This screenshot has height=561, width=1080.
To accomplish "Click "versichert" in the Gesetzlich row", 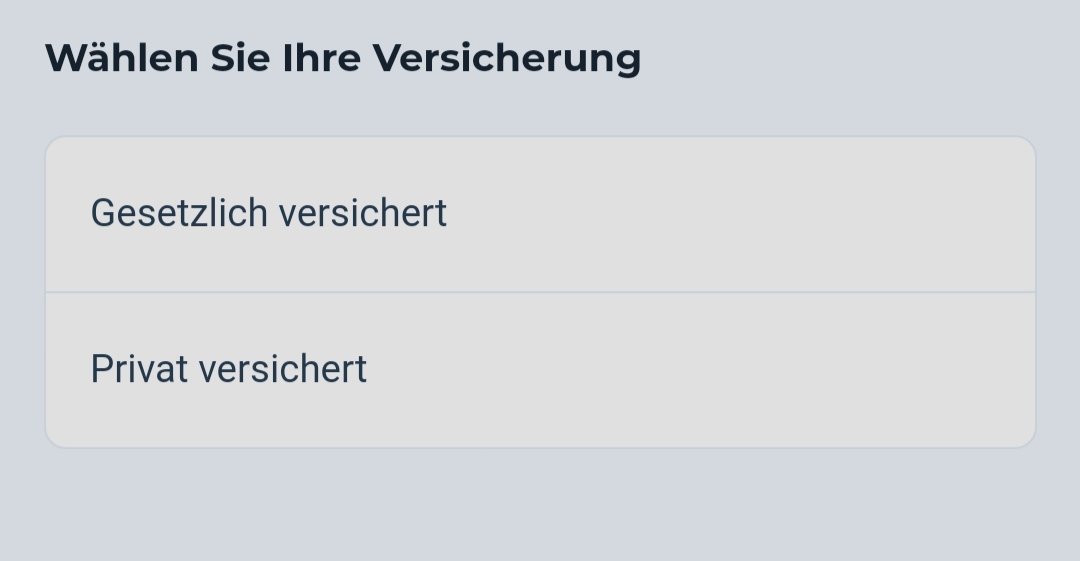I will [x=362, y=214].
